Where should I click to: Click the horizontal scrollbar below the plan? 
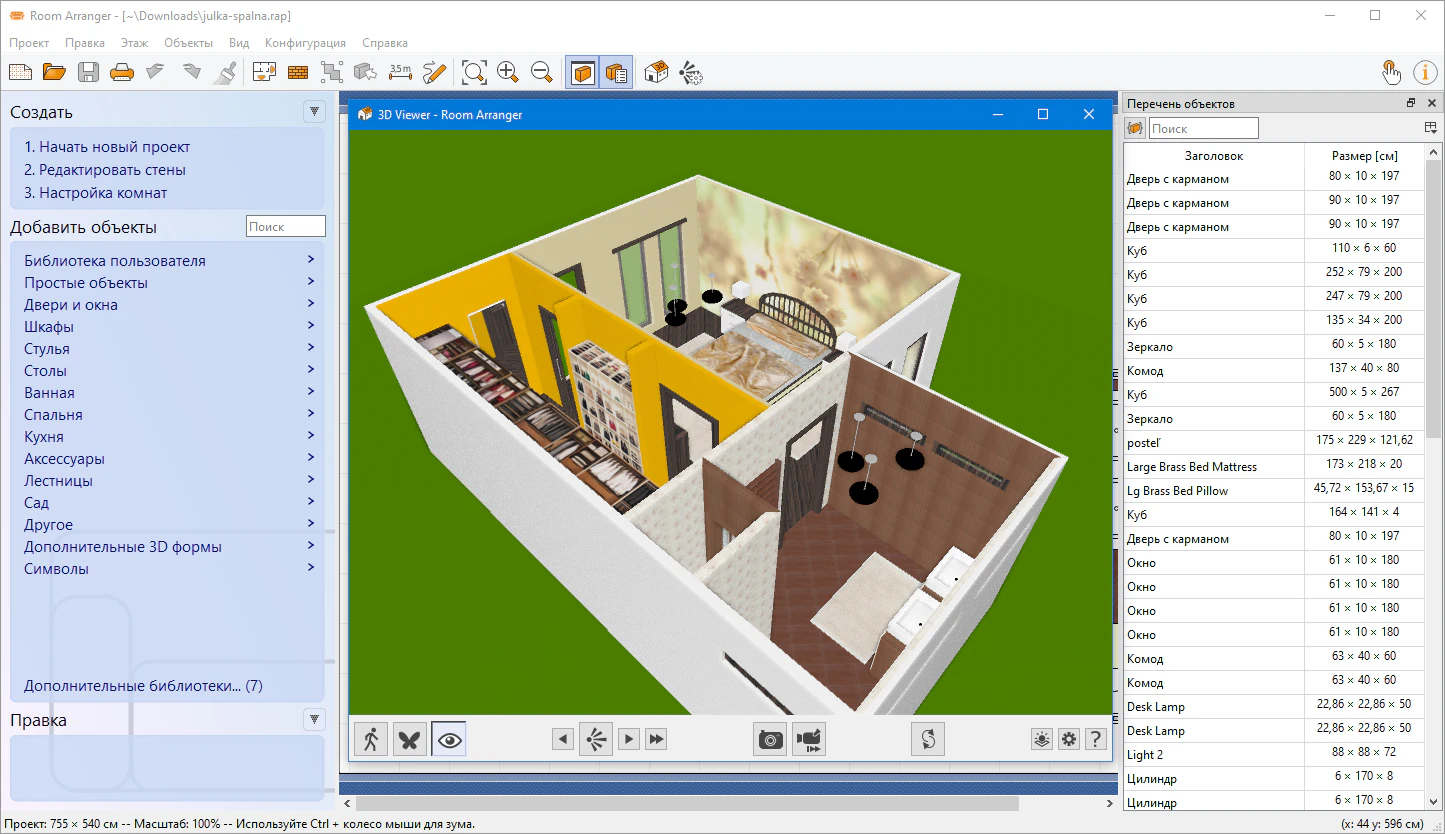click(x=686, y=803)
